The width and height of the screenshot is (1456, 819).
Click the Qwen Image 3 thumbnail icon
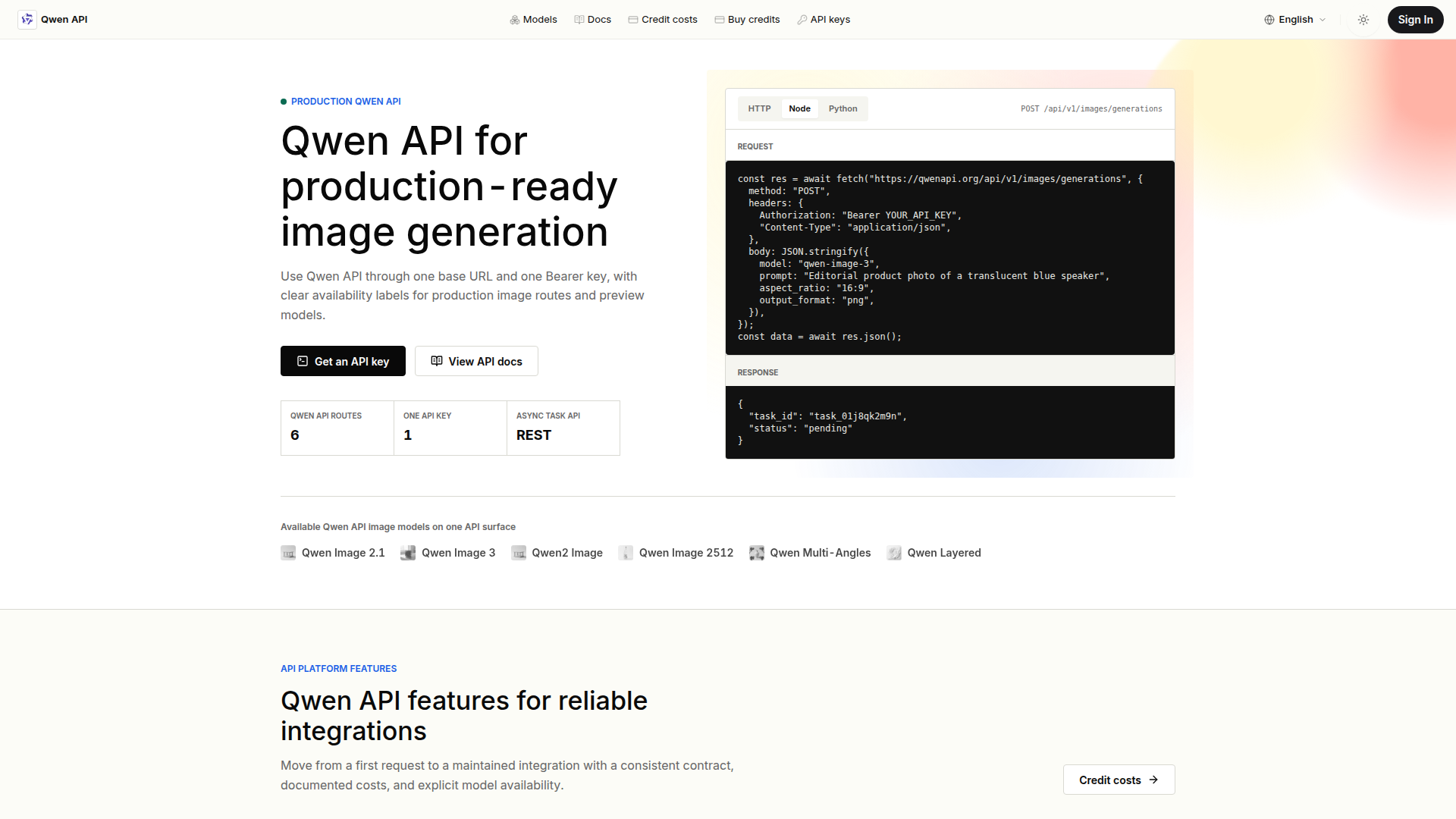click(408, 553)
